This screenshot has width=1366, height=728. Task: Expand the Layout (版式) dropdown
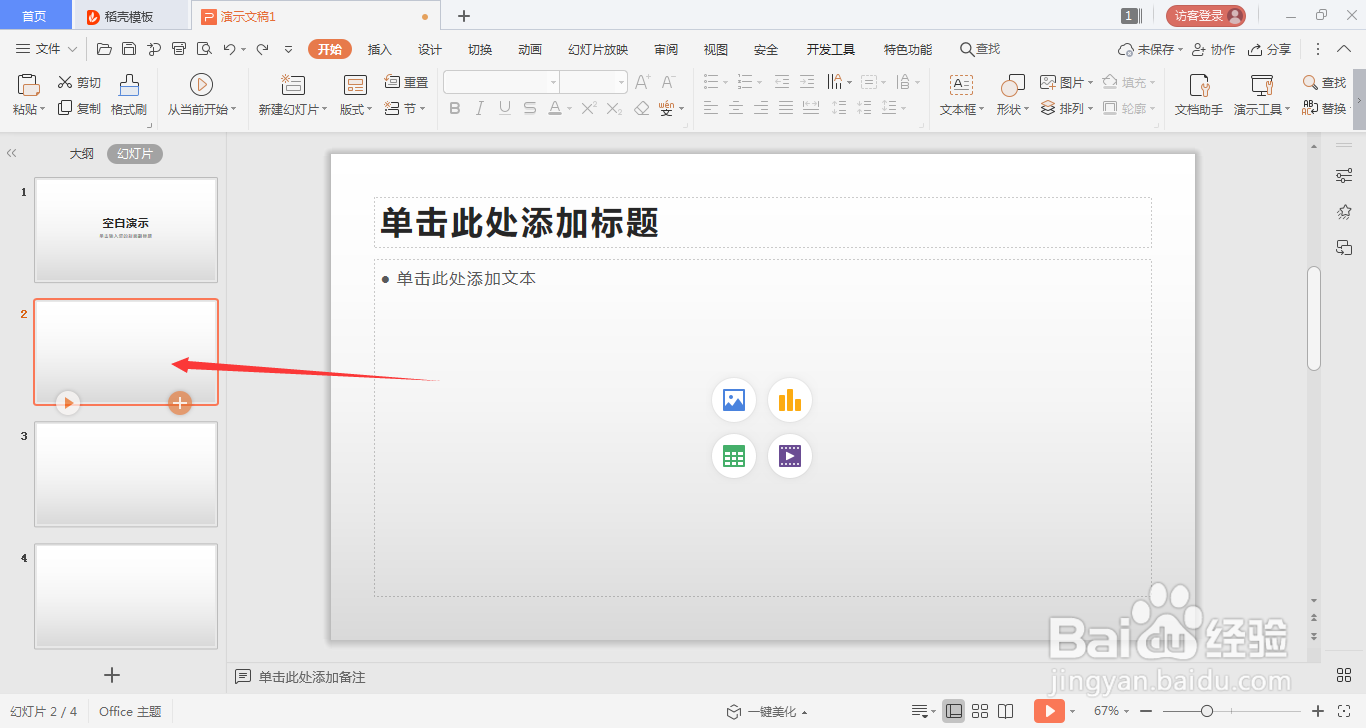(356, 109)
